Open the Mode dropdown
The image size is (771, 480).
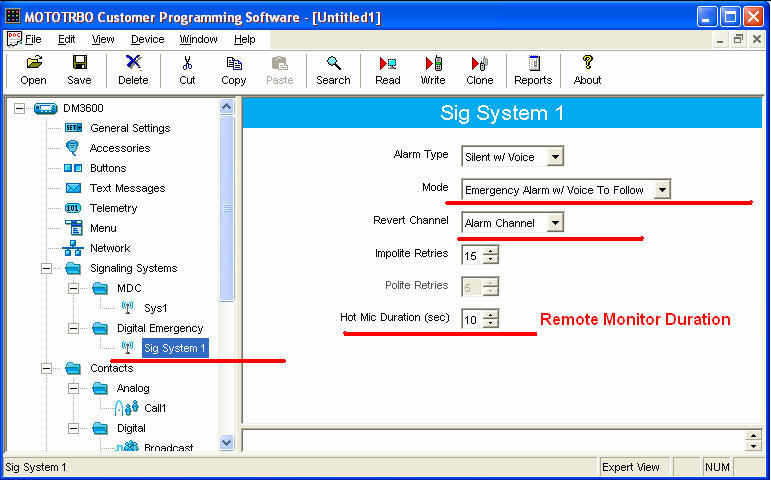pos(662,190)
